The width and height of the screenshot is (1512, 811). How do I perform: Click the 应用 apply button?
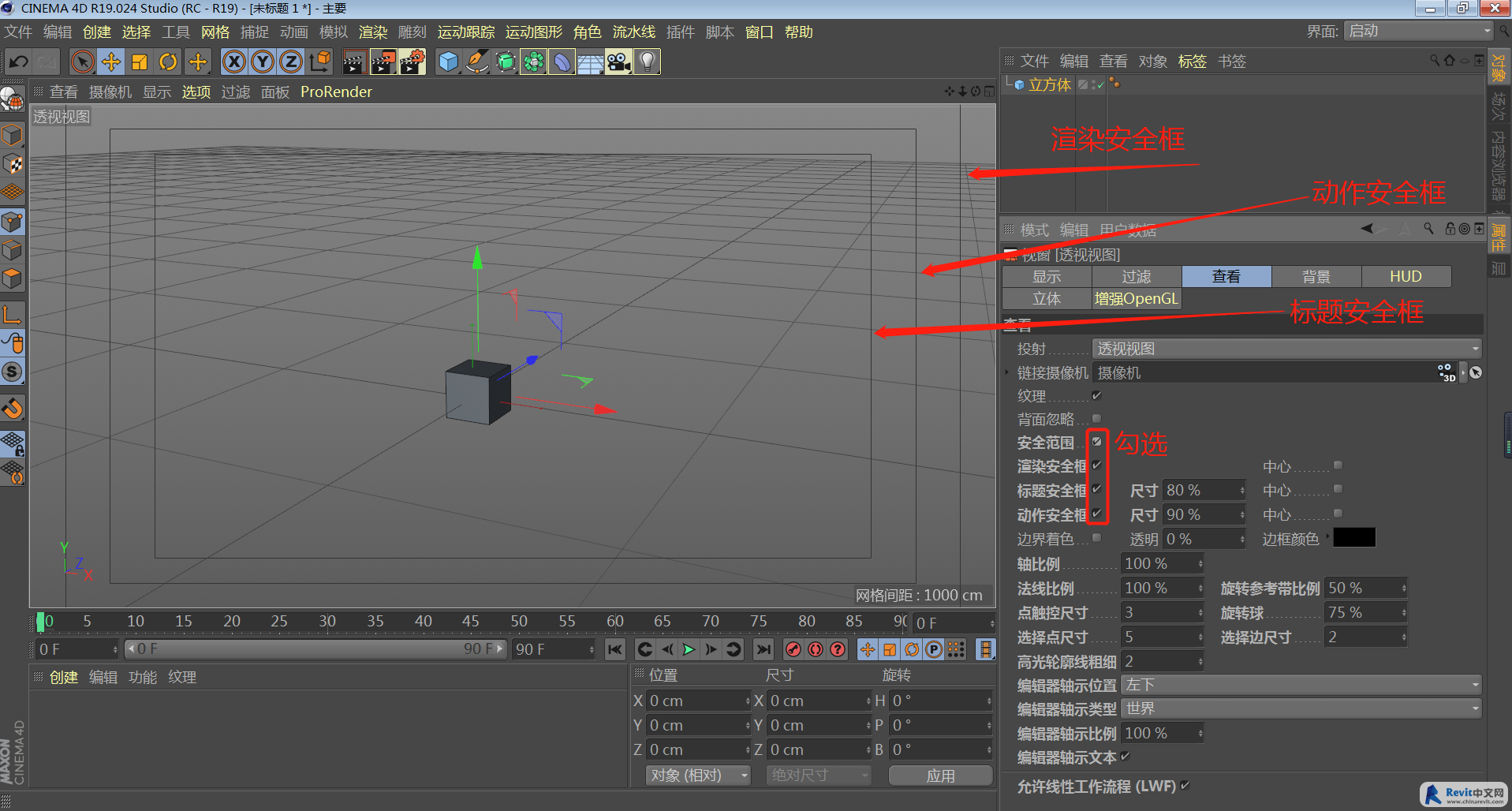point(940,775)
